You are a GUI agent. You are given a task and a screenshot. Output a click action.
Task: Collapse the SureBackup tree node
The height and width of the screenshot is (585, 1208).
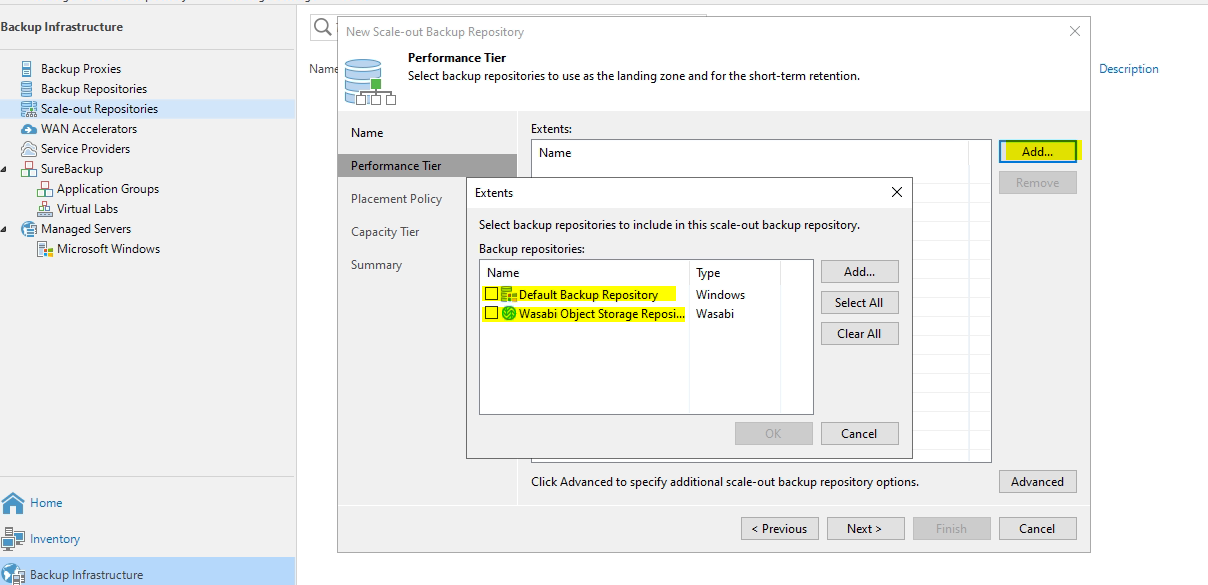6,169
